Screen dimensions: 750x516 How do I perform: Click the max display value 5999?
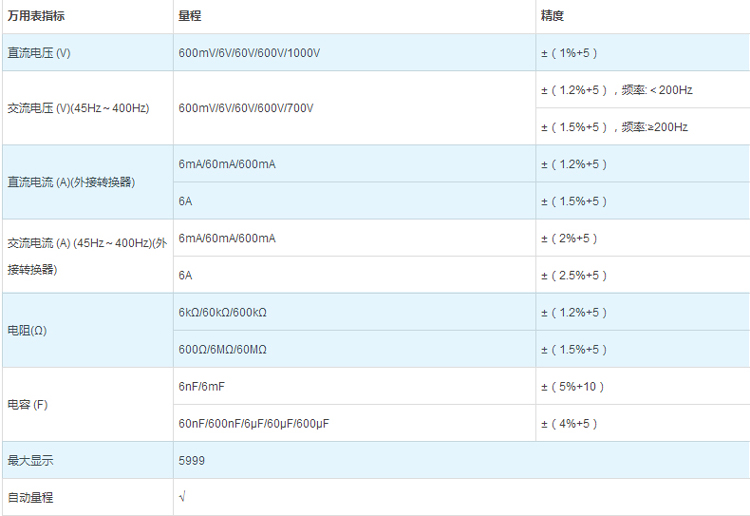tap(191, 461)
